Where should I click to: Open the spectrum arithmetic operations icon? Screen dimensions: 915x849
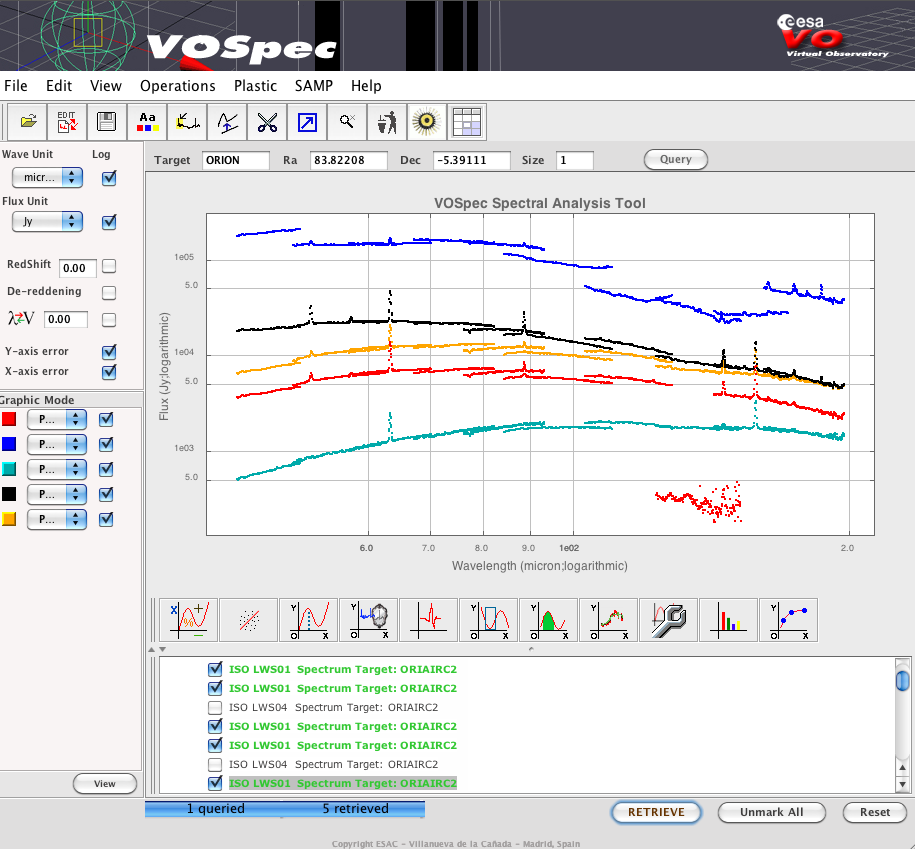(188, 620)
